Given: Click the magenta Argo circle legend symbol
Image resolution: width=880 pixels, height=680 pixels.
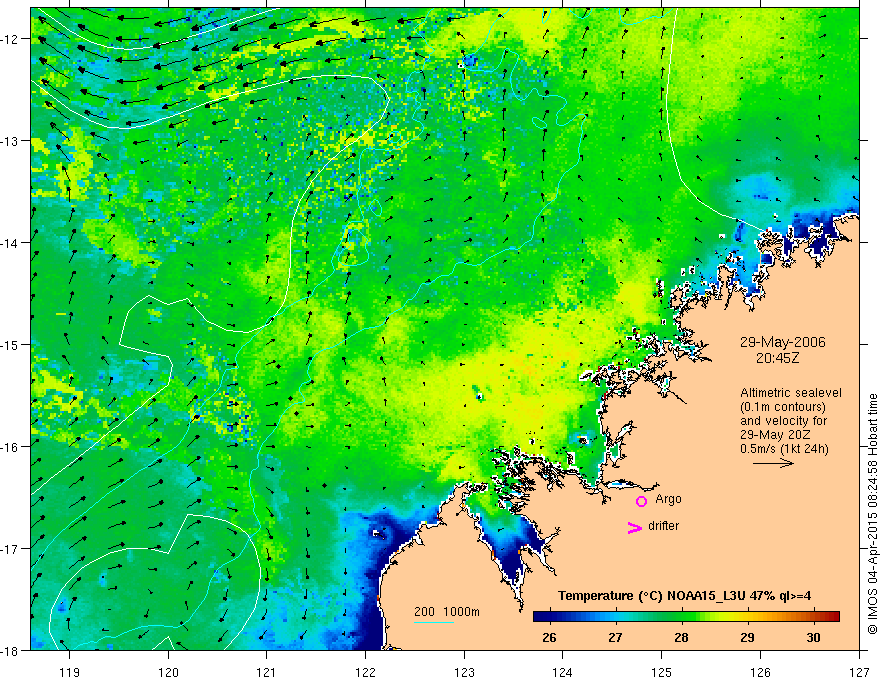Looking at the screenshot, I should [641, 501].
